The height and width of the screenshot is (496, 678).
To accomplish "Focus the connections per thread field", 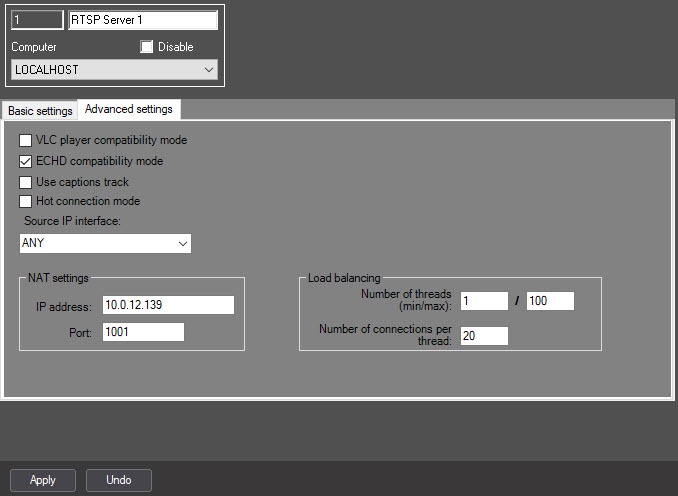I will [484, 336].
